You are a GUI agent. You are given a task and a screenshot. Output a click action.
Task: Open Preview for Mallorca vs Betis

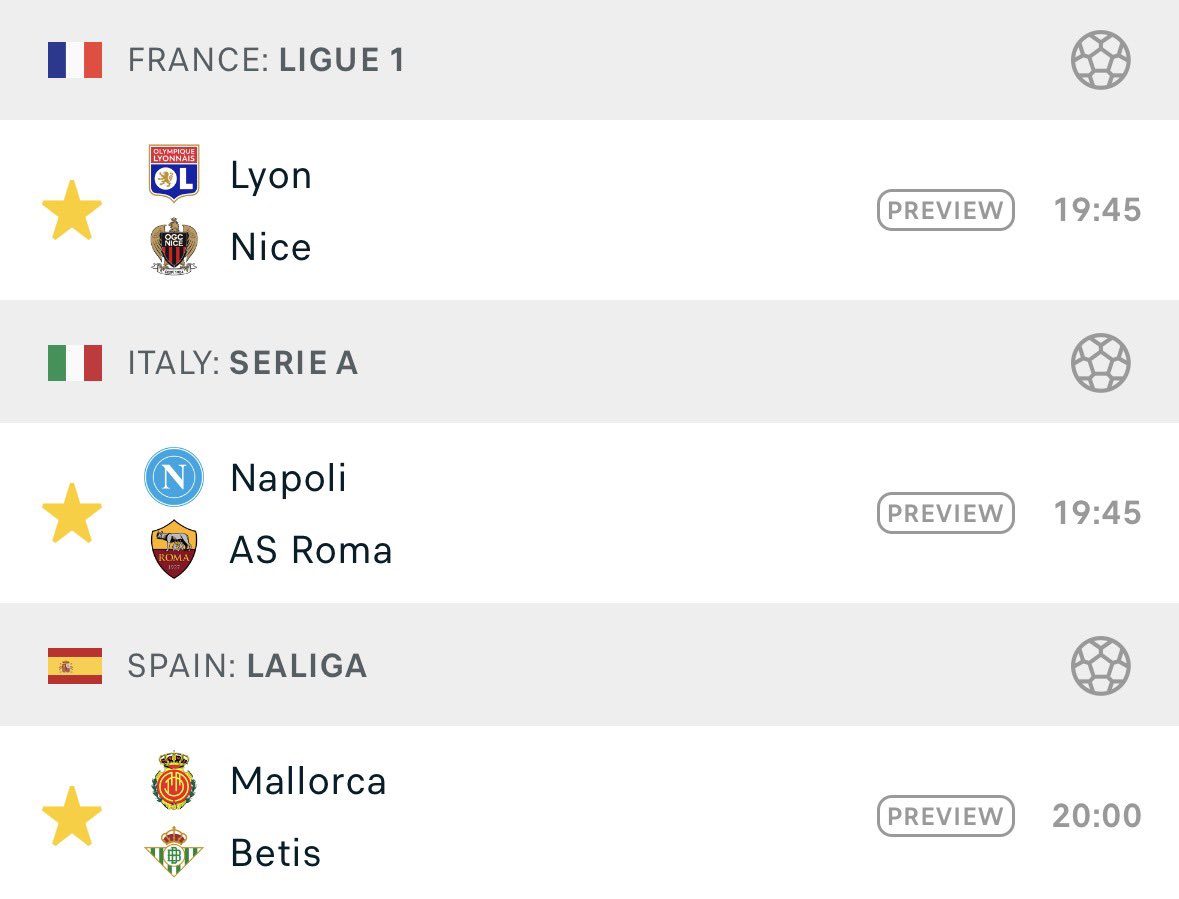point(945,816)
